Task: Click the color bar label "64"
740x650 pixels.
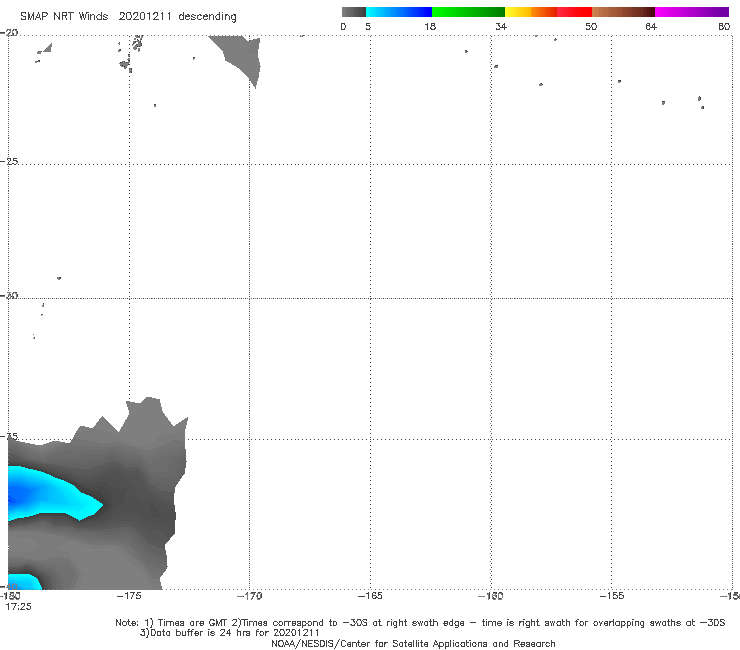Action: click(651, 27)
